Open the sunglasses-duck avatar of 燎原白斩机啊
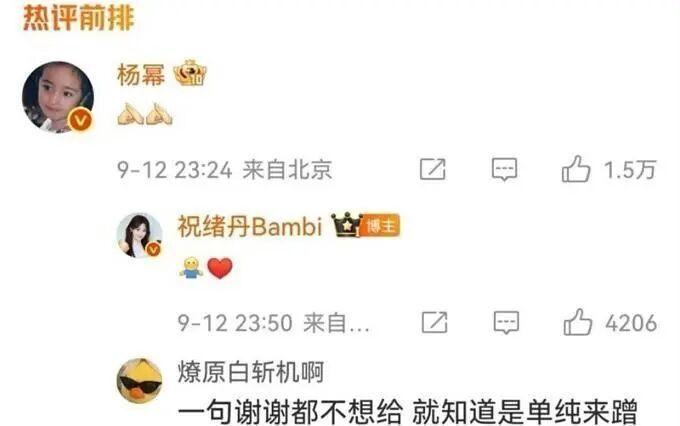Screen dimensions: 680x426 click(139, 380)
